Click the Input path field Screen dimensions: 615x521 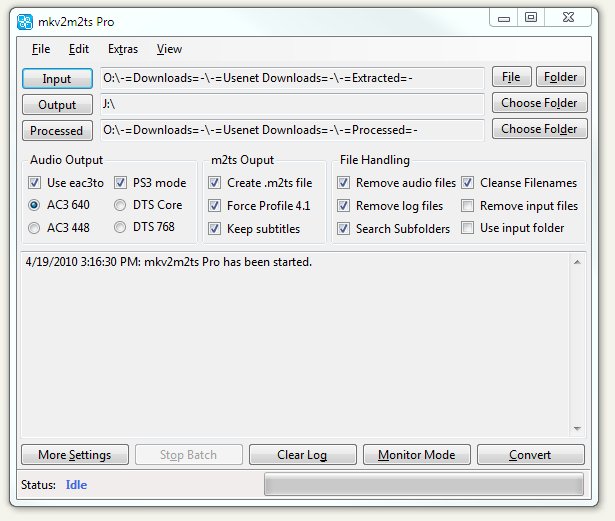coord(292,78)
